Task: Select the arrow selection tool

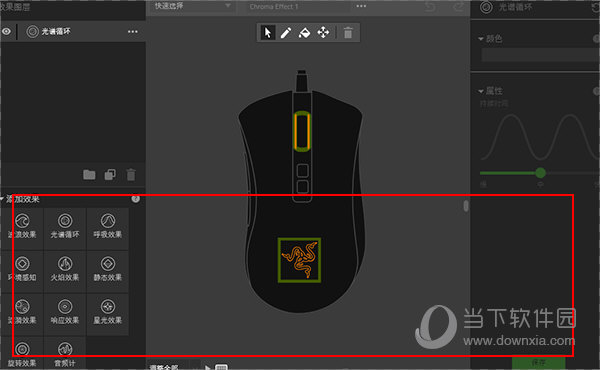Action: pos(268,33)
